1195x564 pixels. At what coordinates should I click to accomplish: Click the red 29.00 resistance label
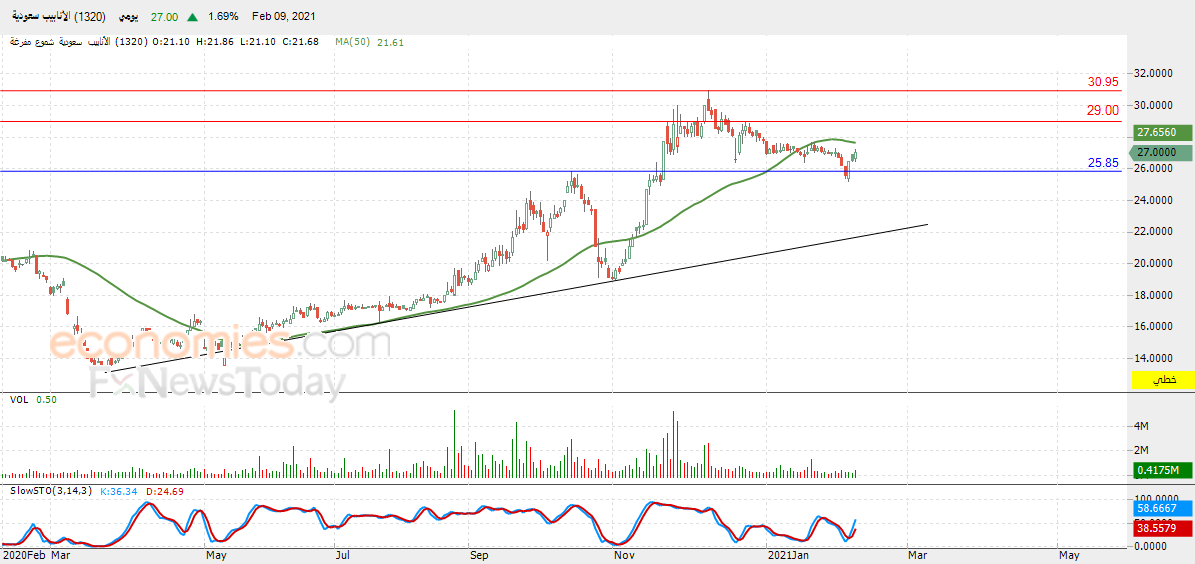1103,111
